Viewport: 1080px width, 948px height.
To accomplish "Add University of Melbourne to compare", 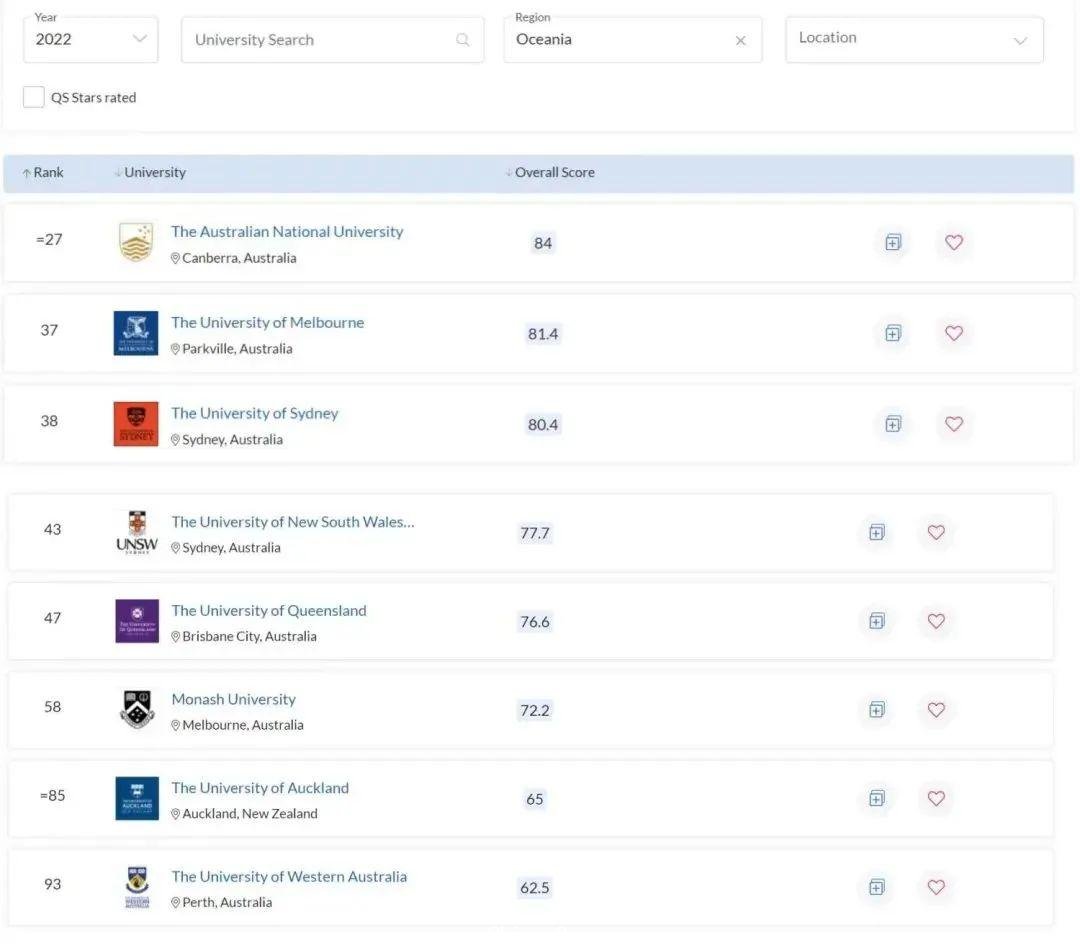I will [893, 333].
